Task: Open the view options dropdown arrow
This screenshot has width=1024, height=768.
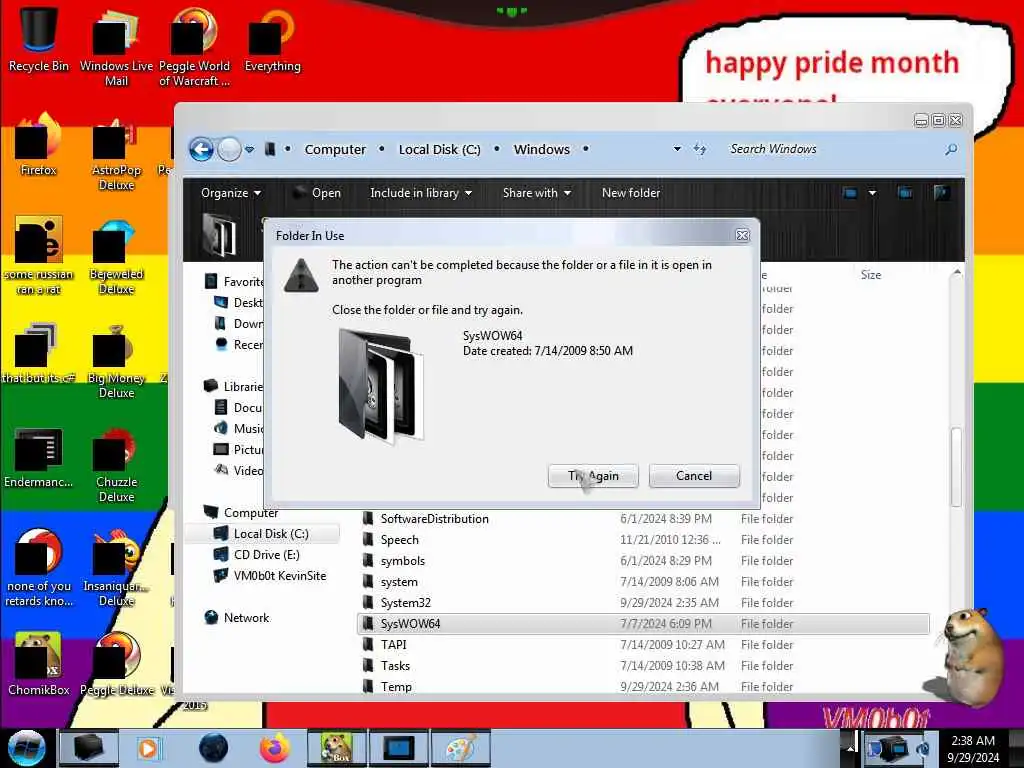Action: click(x=872, y=193)
